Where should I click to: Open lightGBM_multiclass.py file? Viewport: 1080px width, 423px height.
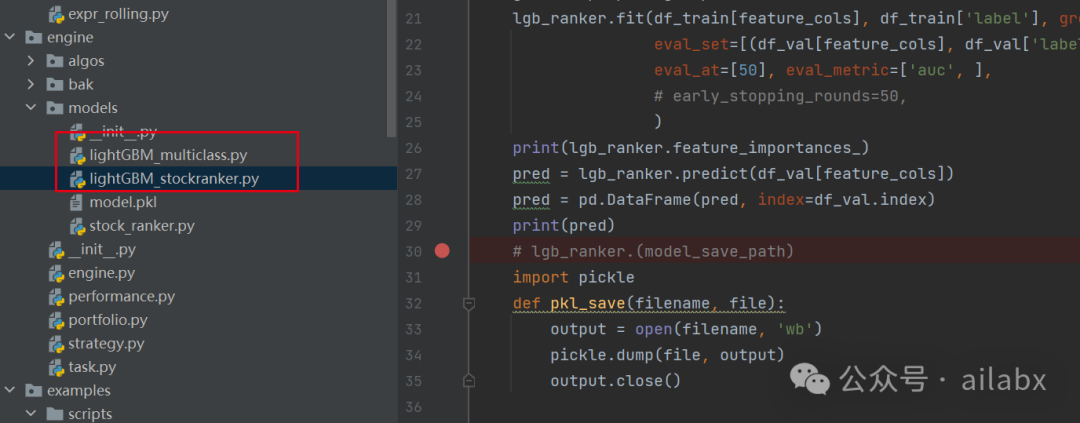pyautogui.click(x=168, y=155)
